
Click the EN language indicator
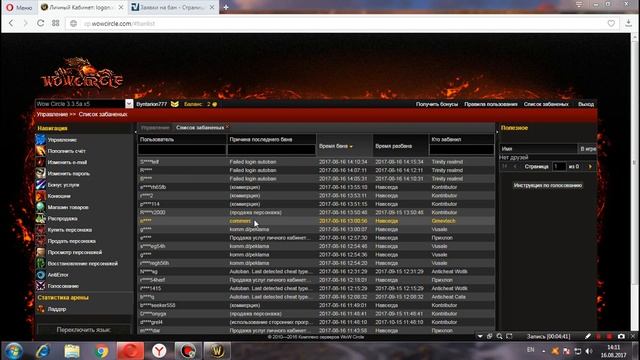(530, 350)
